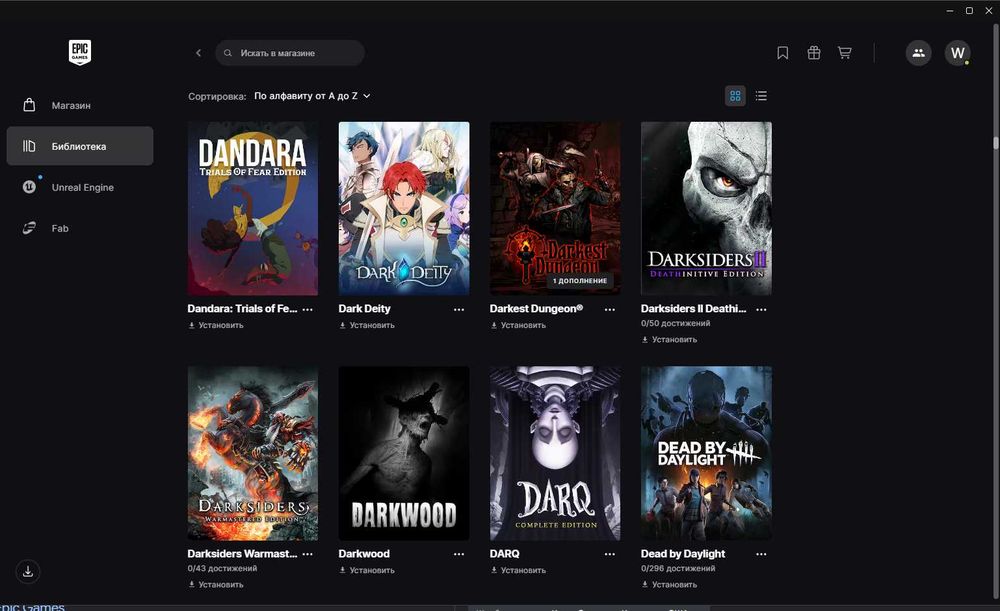Open the Dandara cover thumbnail
Screen dimensions: 1000x611
253,209
